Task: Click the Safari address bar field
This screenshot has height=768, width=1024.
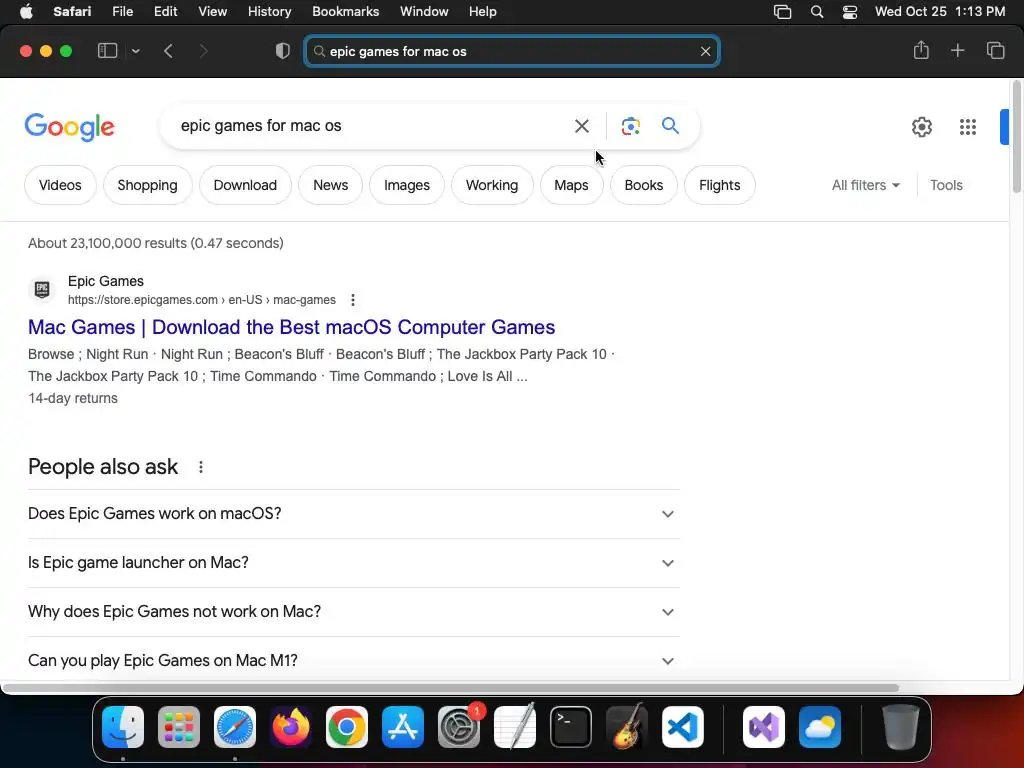Action: 512,52
